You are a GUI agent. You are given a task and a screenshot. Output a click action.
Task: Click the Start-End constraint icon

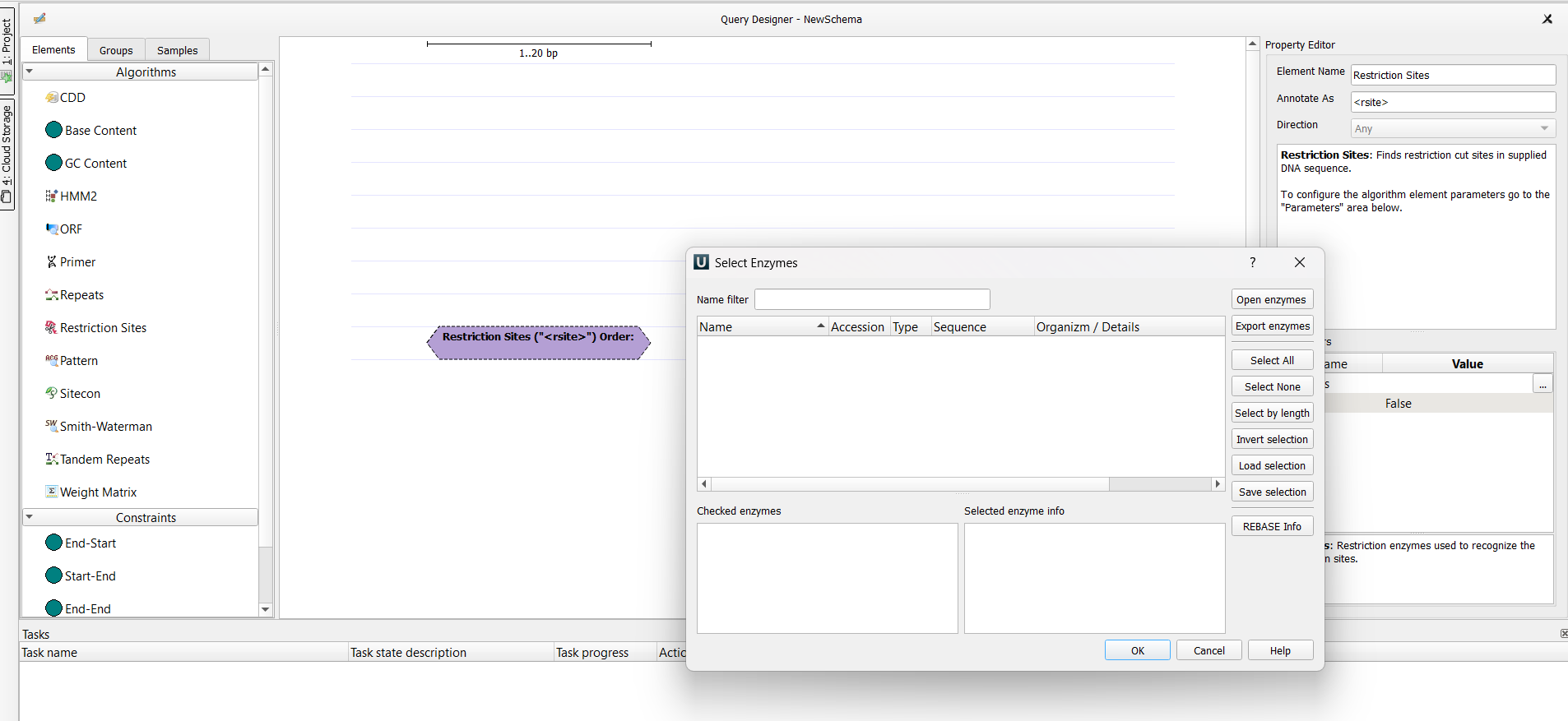tap(54, 575)
